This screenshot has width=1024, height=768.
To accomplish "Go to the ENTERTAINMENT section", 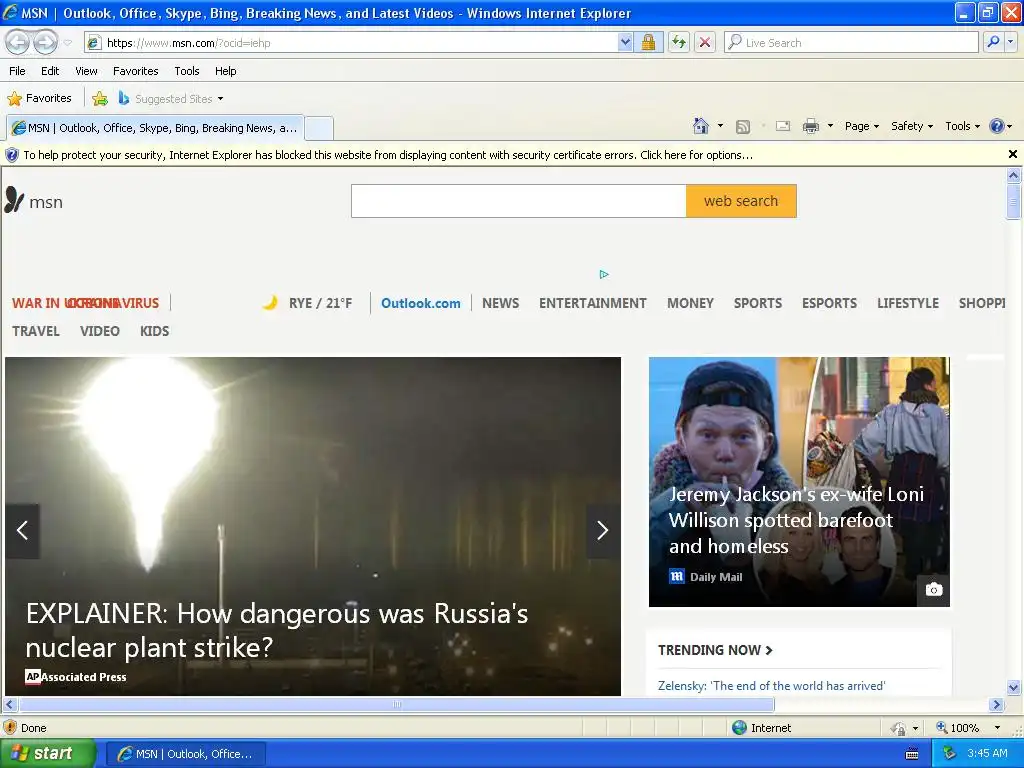I will coord(592,303).
